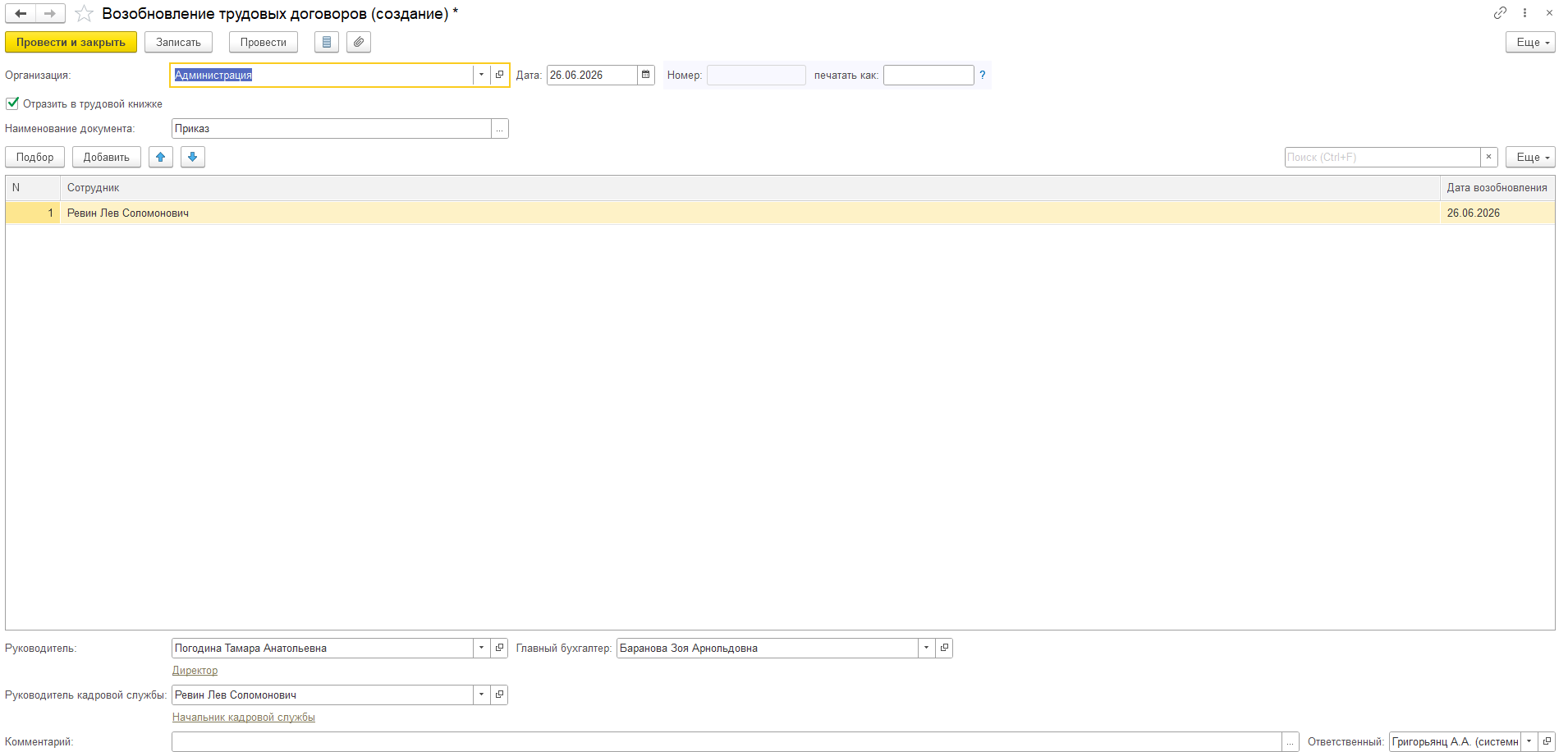The width and height of the screenshot is (1568, 752).
Task: Add form to favorites with star icon
Action: 84,13
